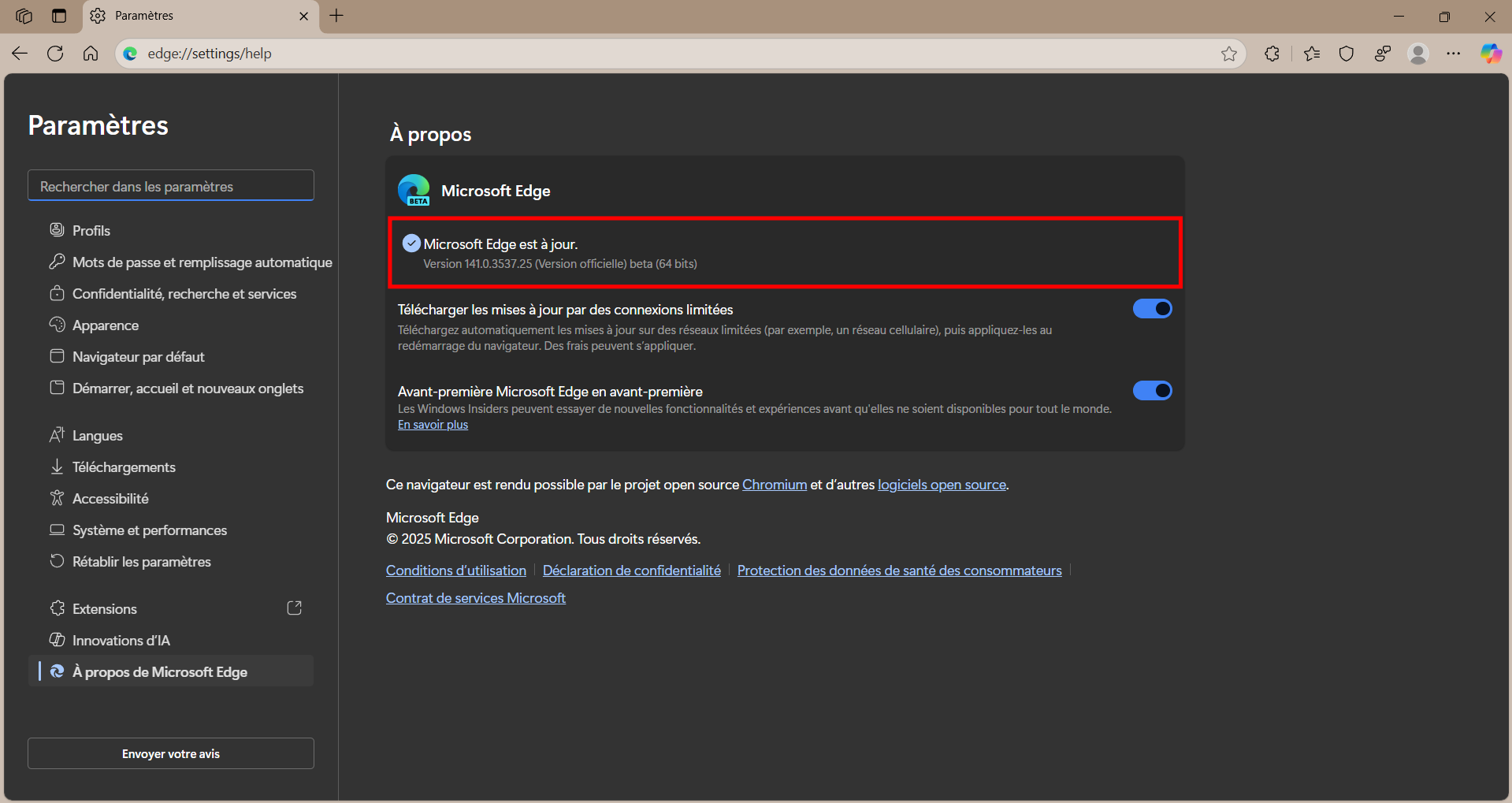
Task: Click the profile avatar icon
Action: tap(1417, 54)
